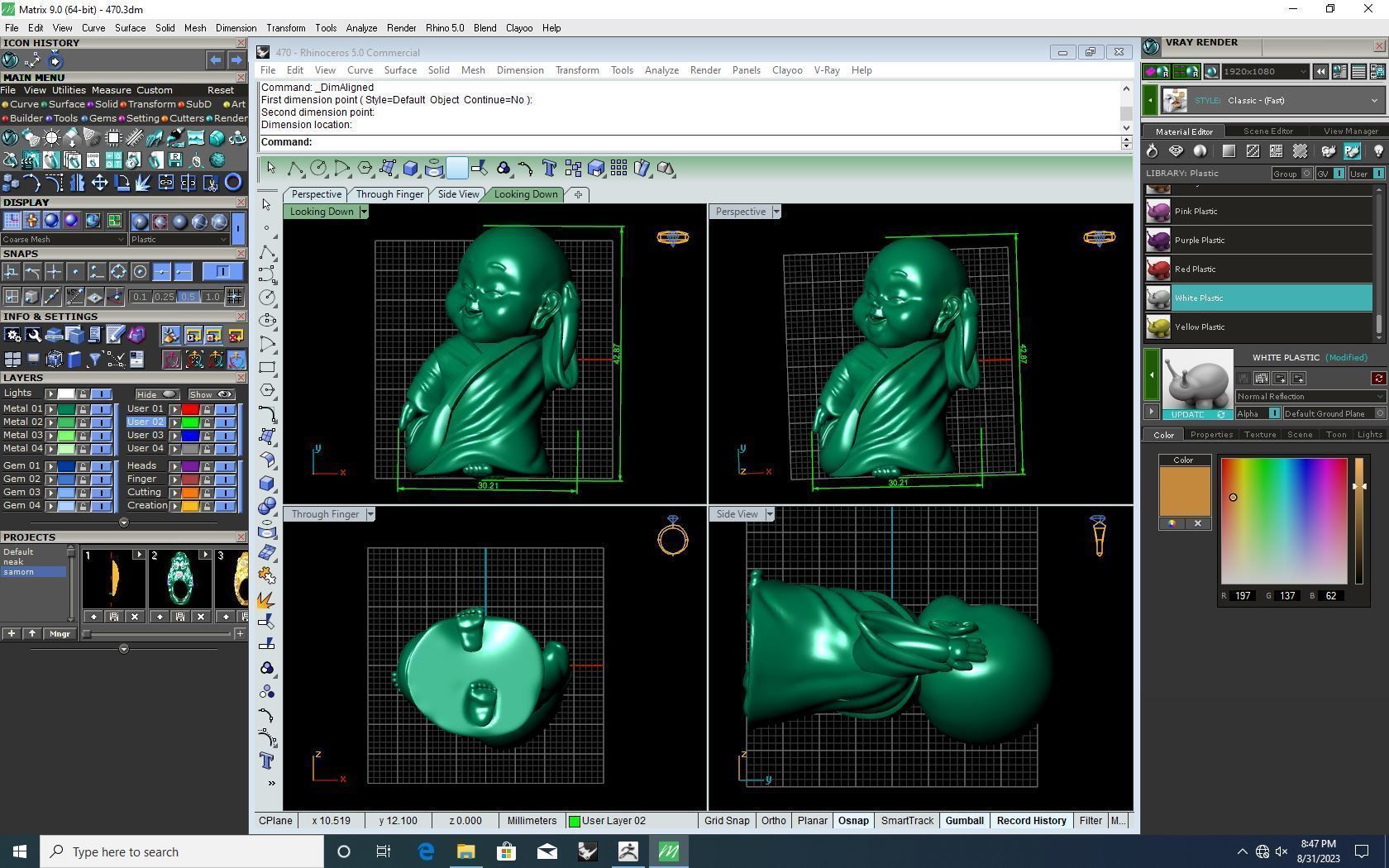This screenshot has width=1389, height=868.
Task: Click the pipe cylinder tool icon
Action: click(x=433, y=169)
